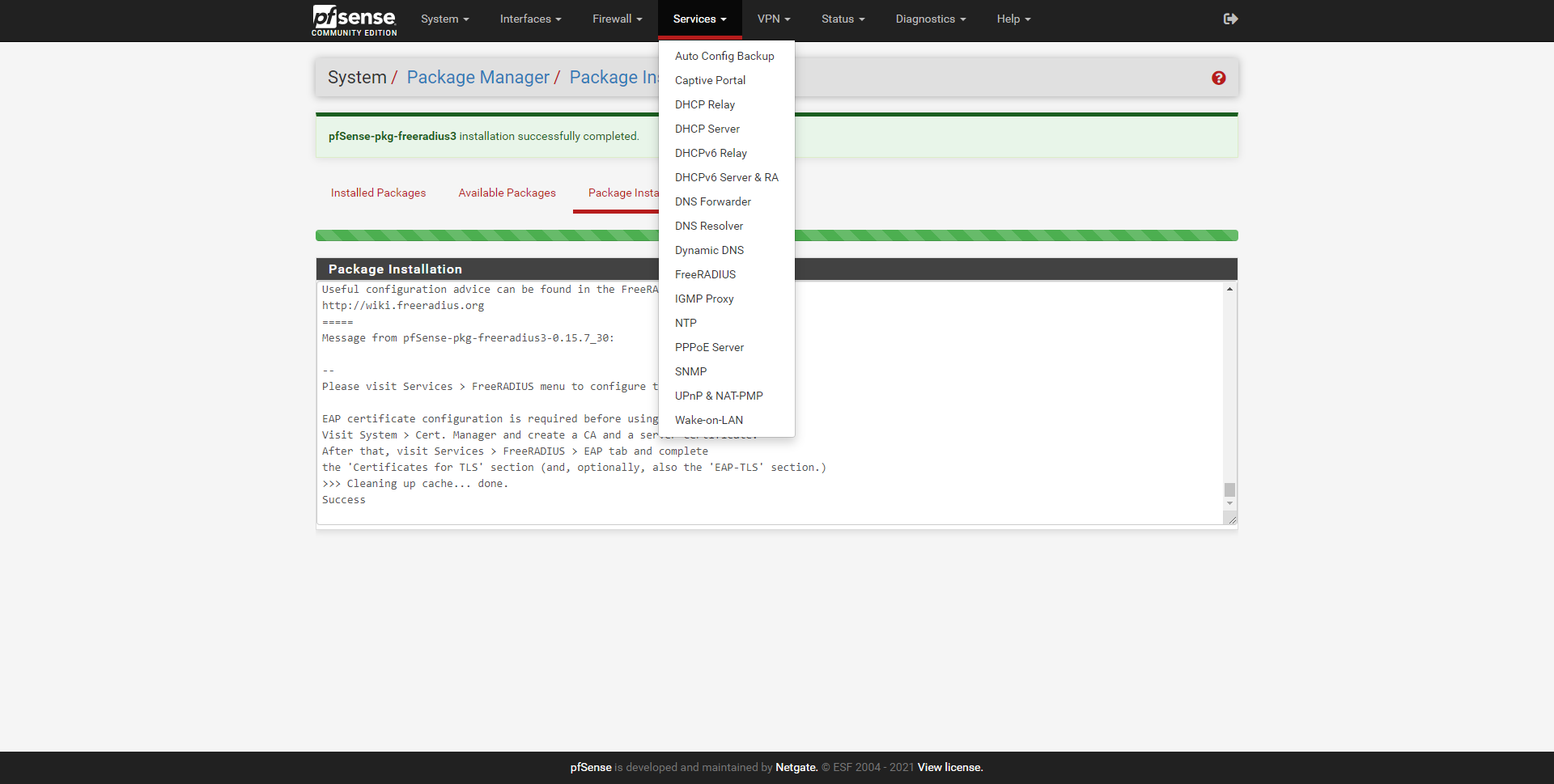
Task: Click the logout icon in navbar
Action: click(1230, 19)
